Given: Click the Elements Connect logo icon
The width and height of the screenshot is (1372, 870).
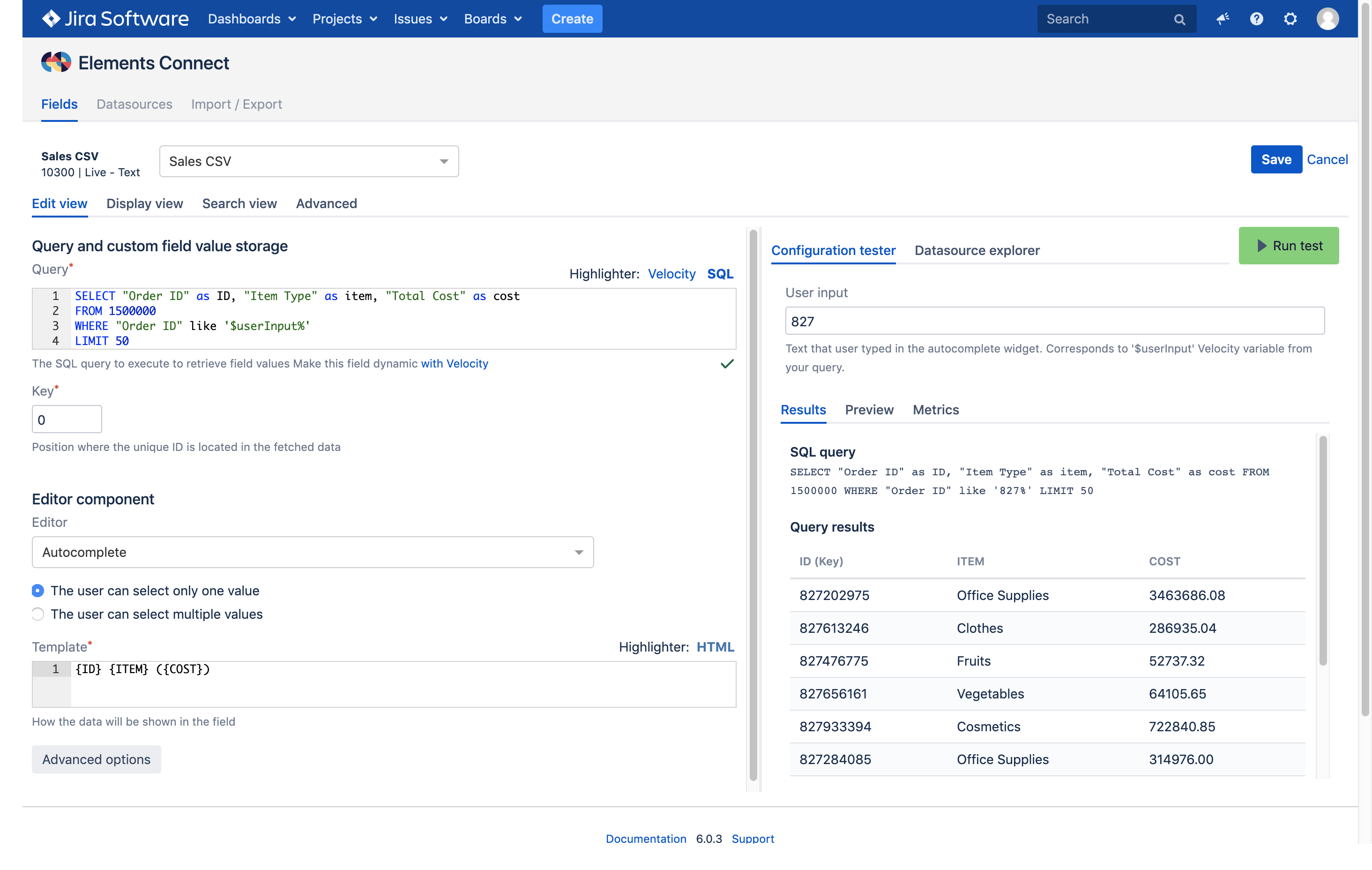Looking at the screenshot, I should [56, 63].
